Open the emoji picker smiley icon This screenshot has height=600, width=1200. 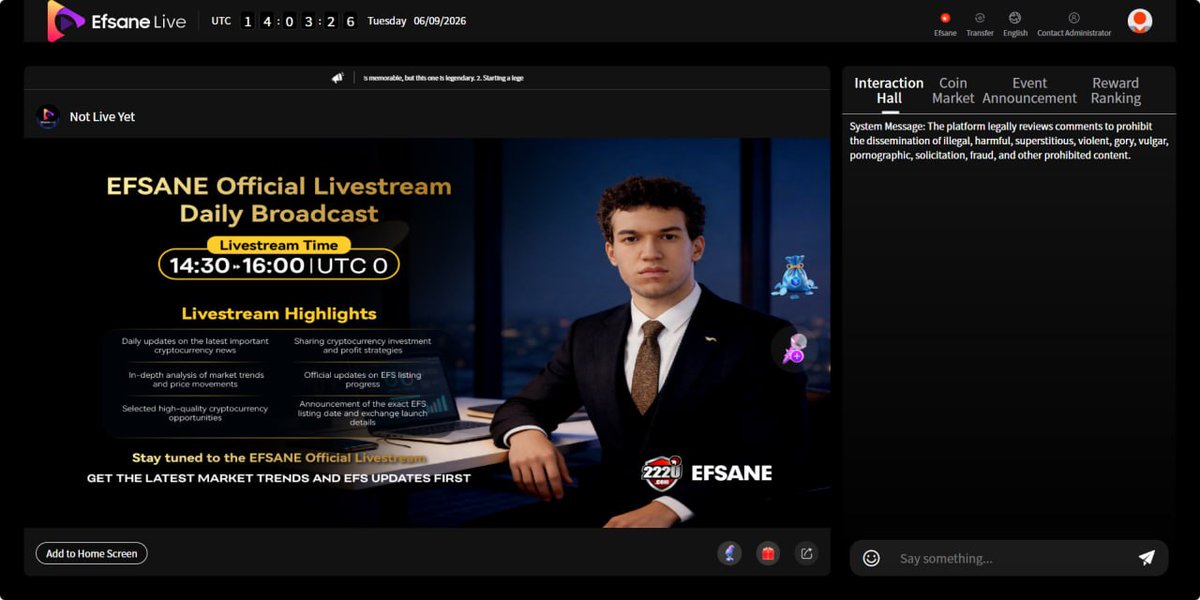(871, 558)
